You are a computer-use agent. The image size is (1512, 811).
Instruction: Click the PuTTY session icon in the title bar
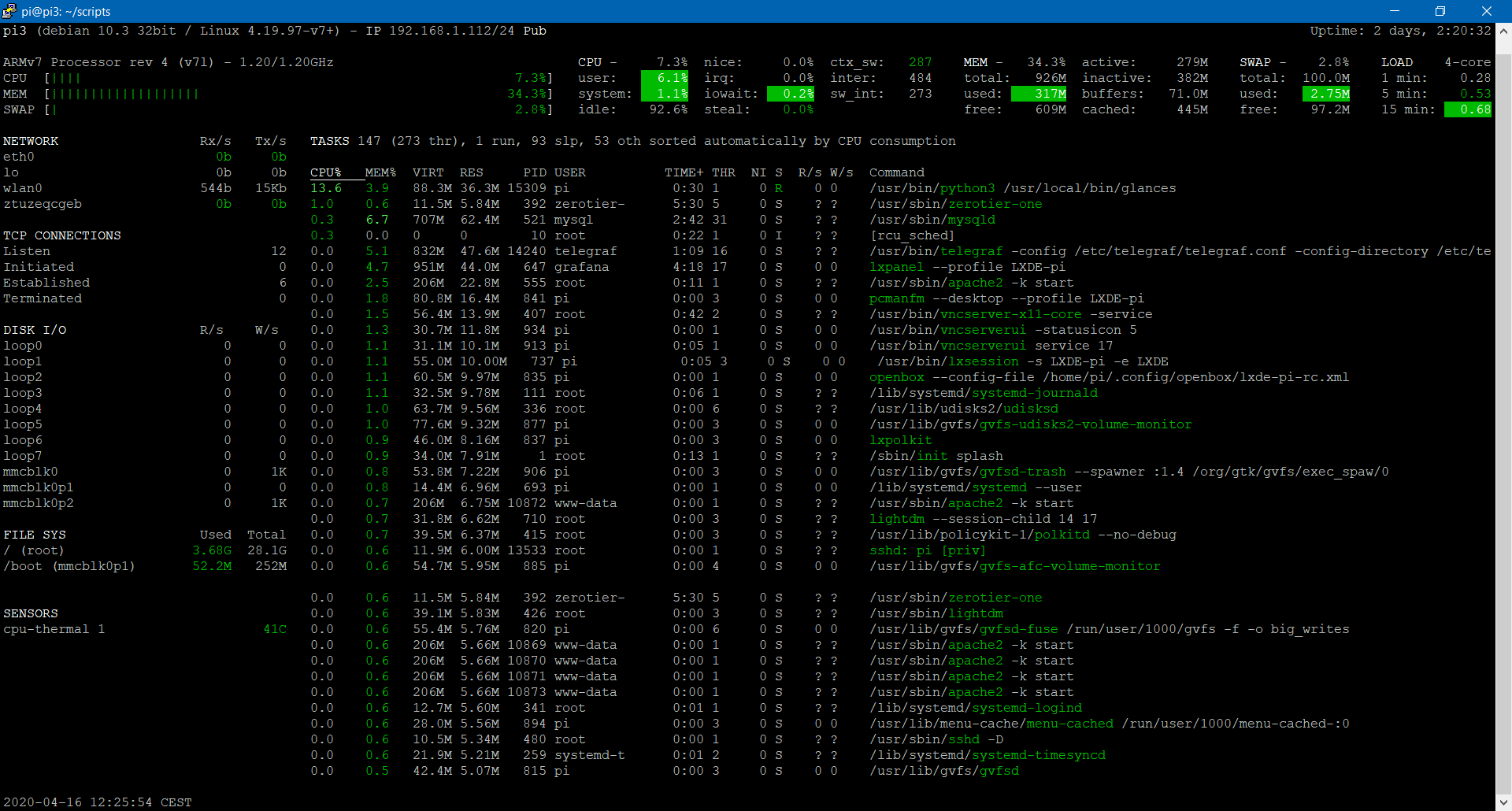(10, 11)
